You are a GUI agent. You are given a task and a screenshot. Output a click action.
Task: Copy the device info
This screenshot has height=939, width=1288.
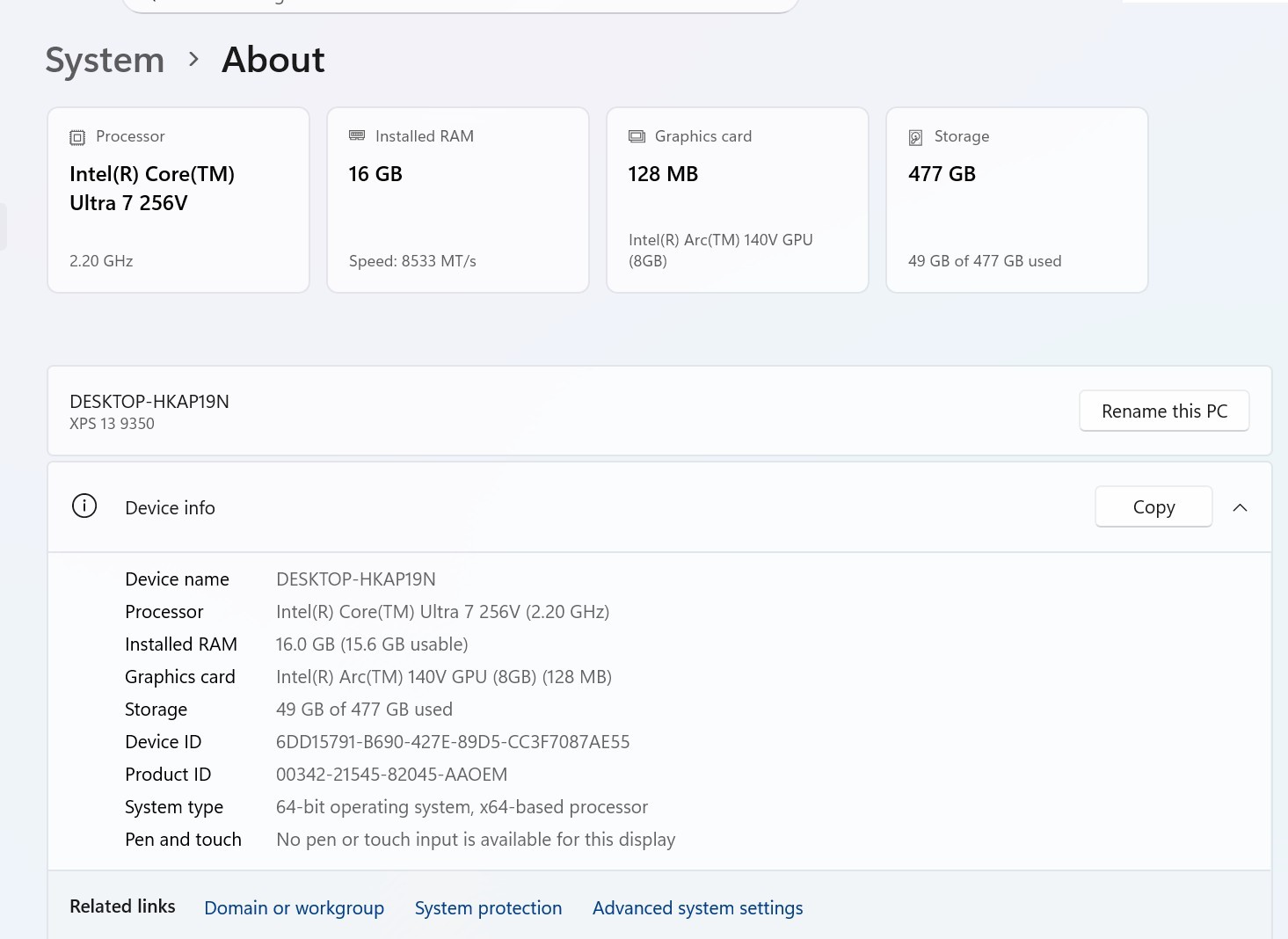1153,507
